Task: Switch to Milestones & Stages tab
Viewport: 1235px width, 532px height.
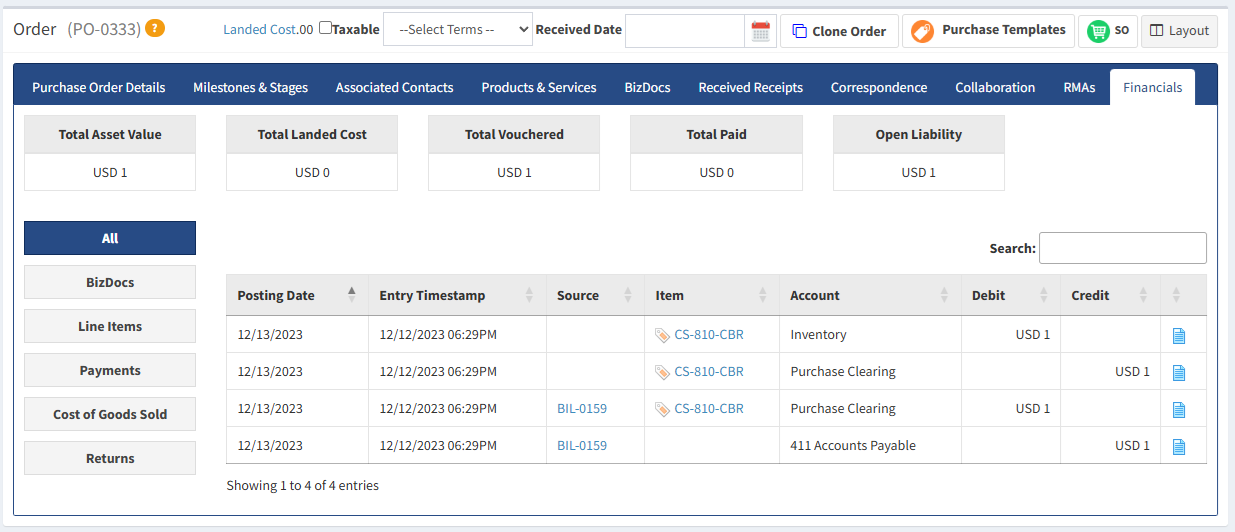Action: tap(250, 87)
